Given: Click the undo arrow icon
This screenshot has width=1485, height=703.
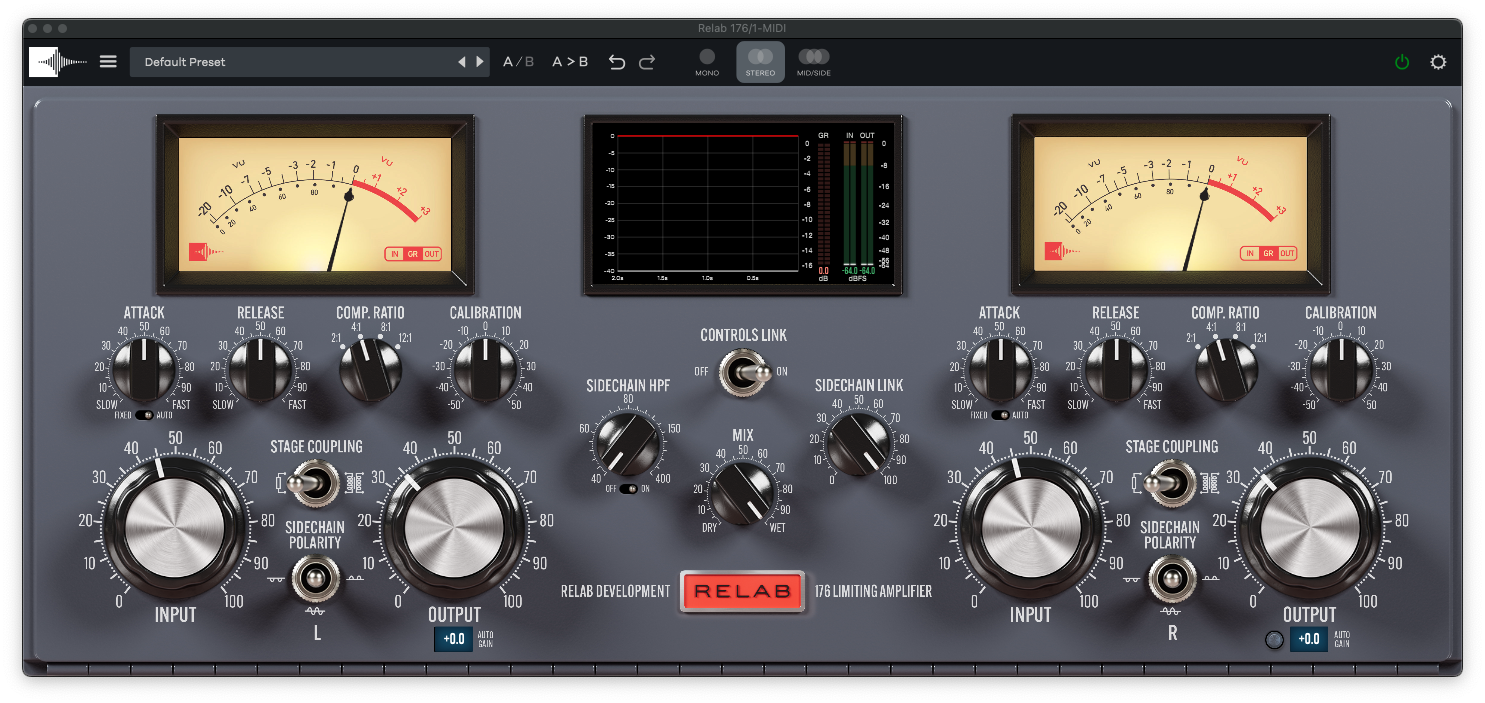Looking at the screenshot, I should [x=617, y=62].
